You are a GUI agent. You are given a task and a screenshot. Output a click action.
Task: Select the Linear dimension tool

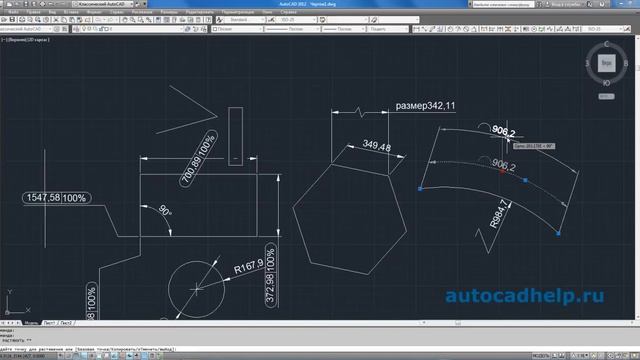(416, 29)
